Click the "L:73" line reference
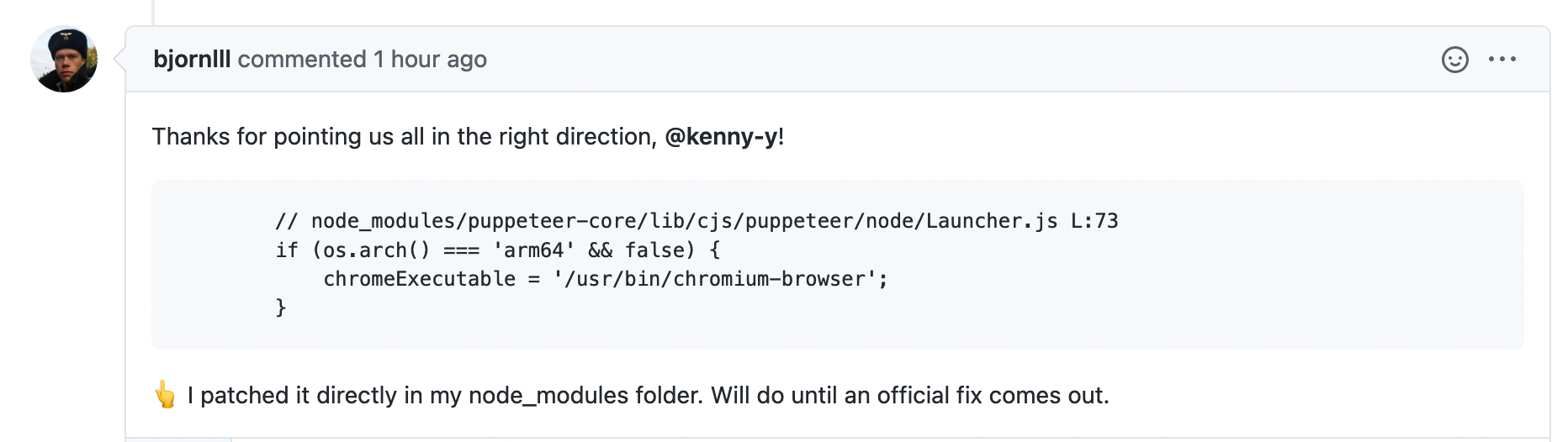Screen dimensions: 1568x442 tap(1094, 221)
